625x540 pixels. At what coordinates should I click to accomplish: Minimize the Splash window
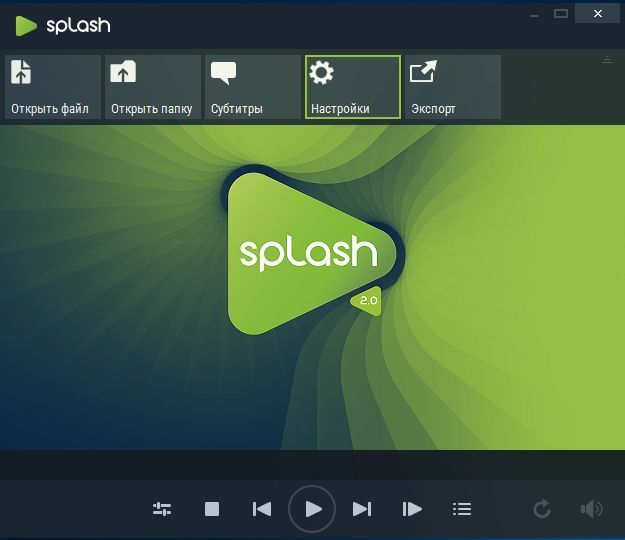tap(534, 15)
